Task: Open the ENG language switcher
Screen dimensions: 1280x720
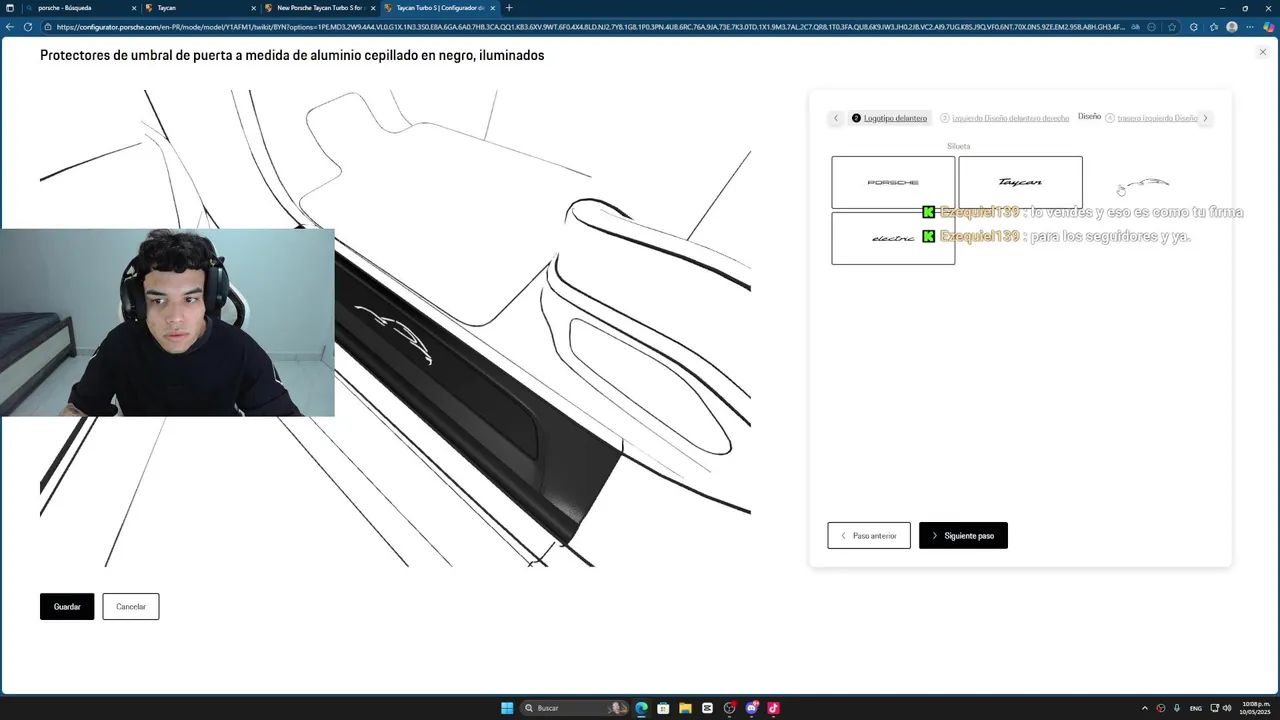Action: click(x=1195, y=708)
